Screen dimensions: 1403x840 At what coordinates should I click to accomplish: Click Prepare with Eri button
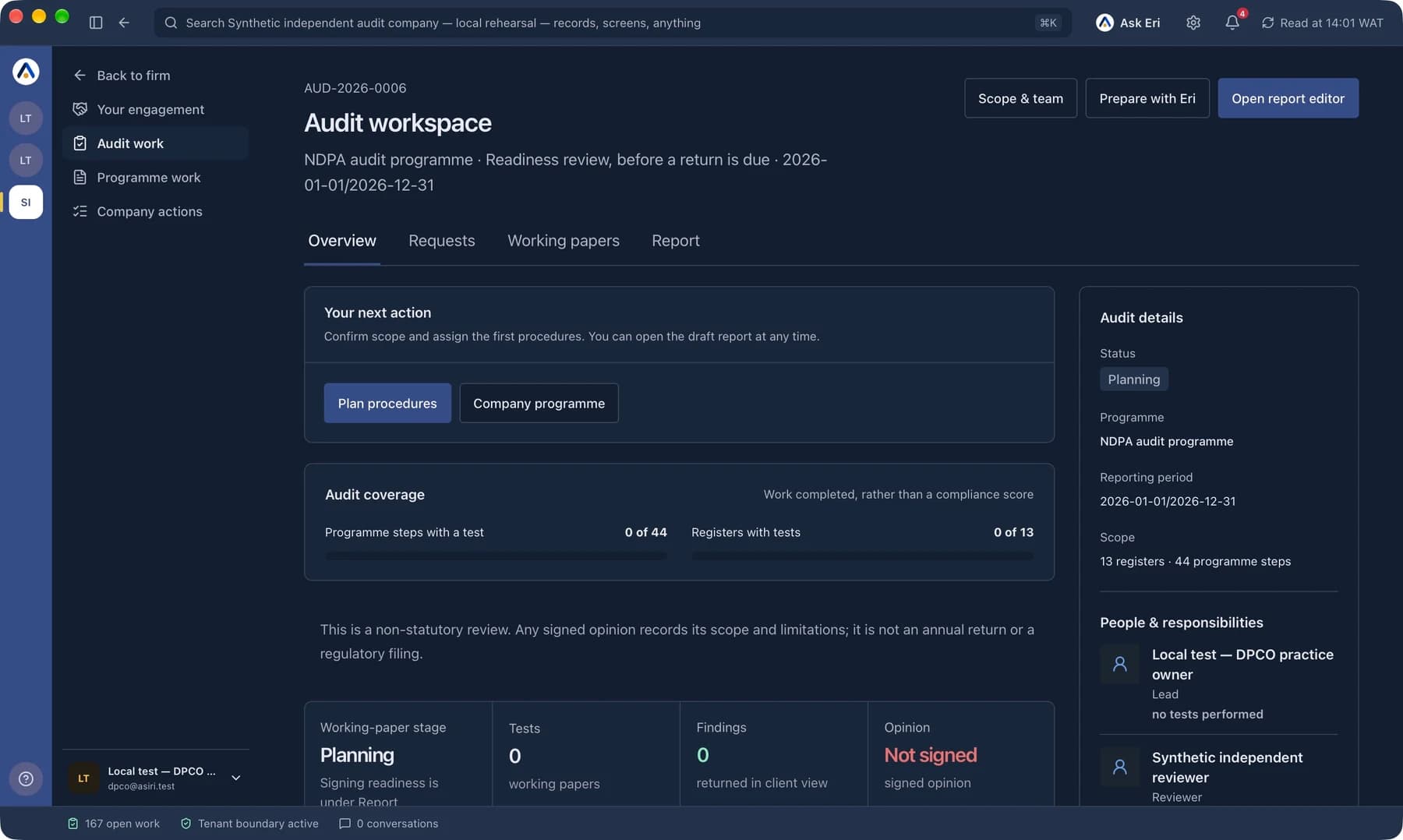coord(1147,98)
